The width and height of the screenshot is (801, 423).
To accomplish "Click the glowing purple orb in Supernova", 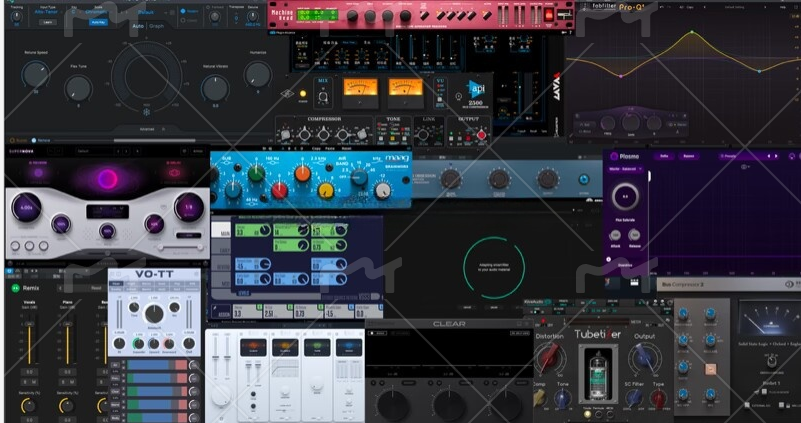I will (x=107, y=178).
